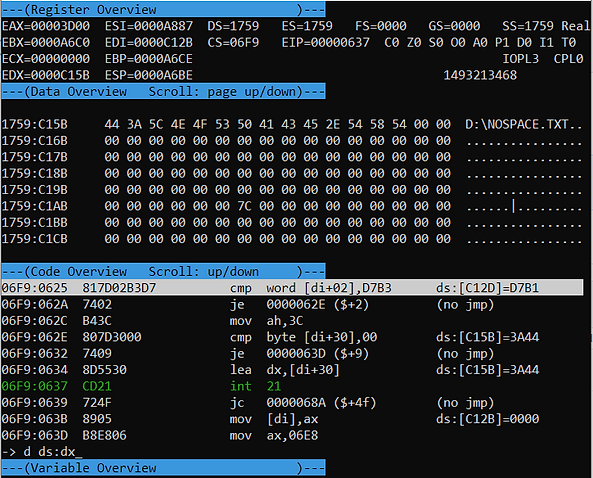The height and width of the screenshot is (478, 593).
Task: Select the ESP=0000A6BE register value
Action: click(149, 75)
